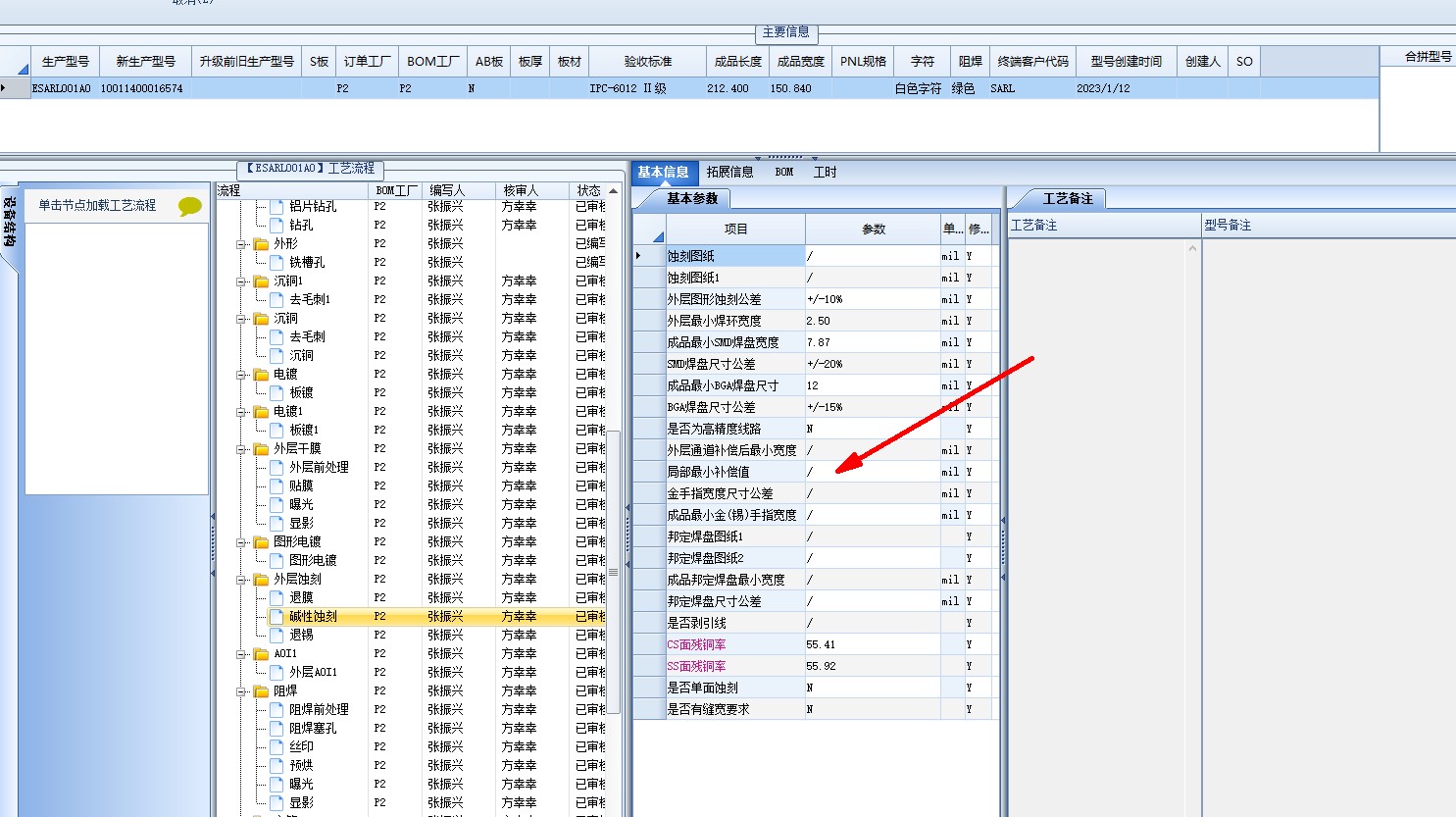This screenshot has height=817, width=1456.
Task: Collapse the 外层蚀刻 tree node
Action: tap(241, 580)
